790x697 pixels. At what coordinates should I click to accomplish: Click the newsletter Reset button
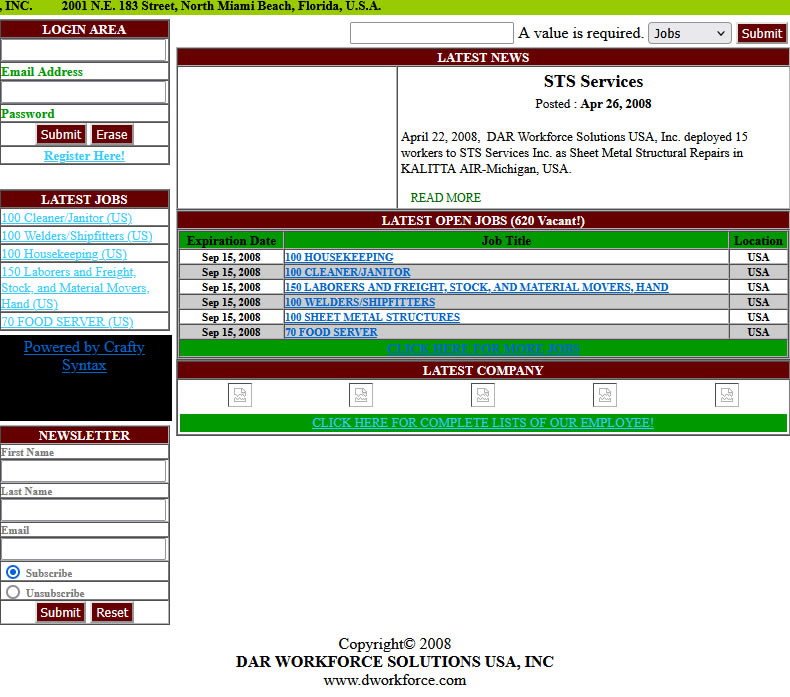tap(112, 612)
